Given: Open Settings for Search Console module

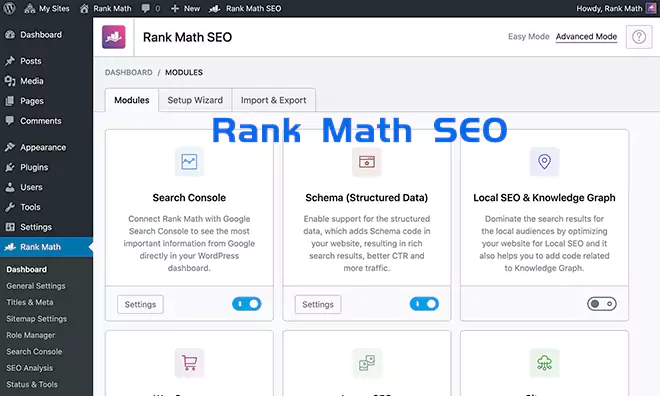Looking at the screenshot, I should point(140,304).
